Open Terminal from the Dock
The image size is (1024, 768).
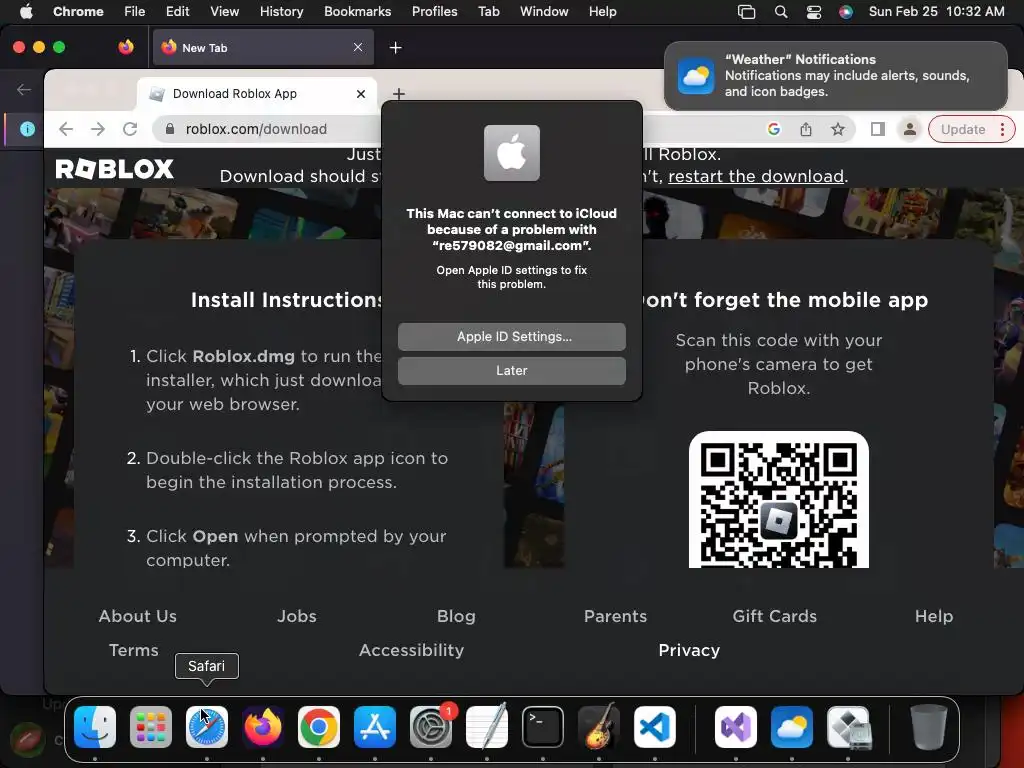543,727
